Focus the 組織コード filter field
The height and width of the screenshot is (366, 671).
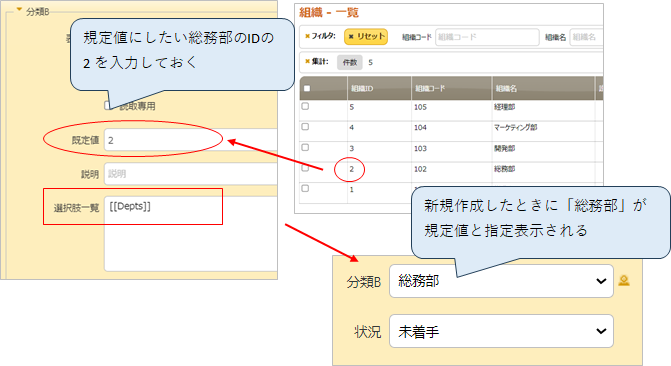tap(487, 37)
